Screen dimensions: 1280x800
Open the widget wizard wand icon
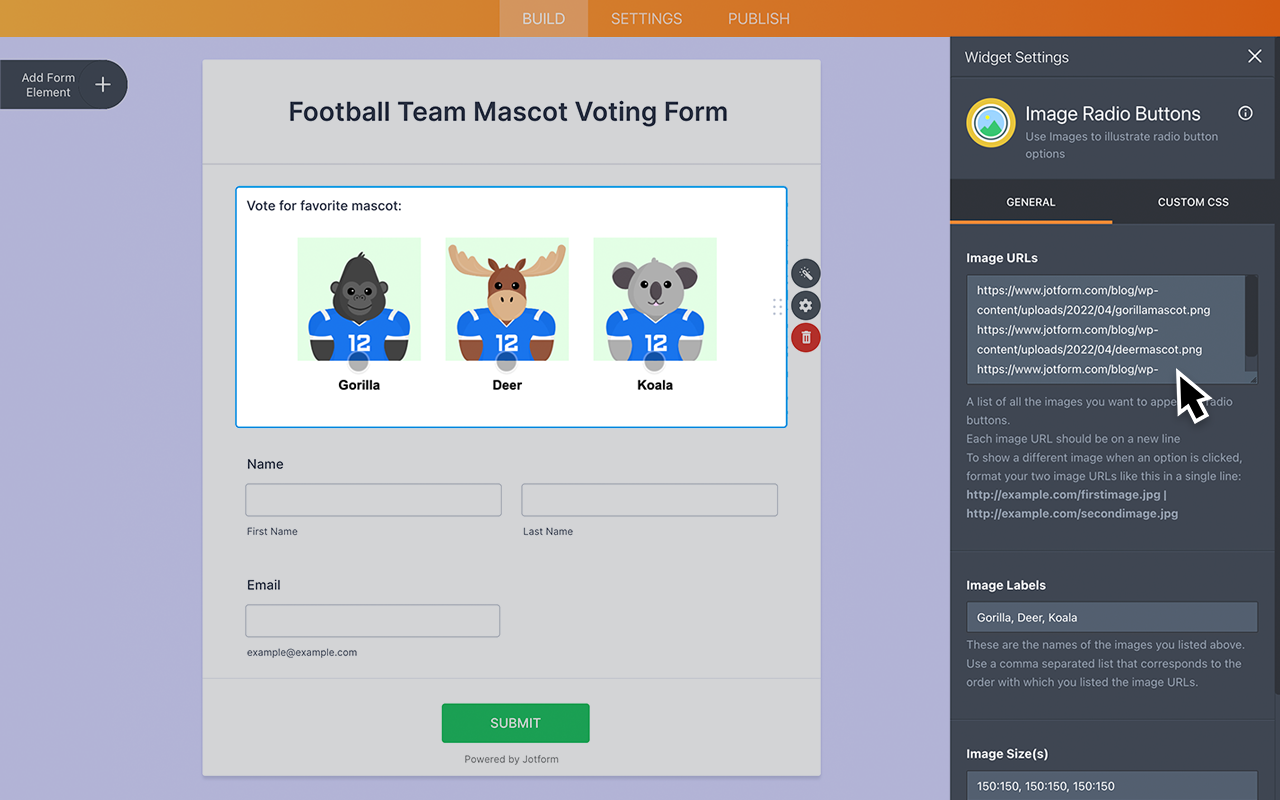point(805,273)
